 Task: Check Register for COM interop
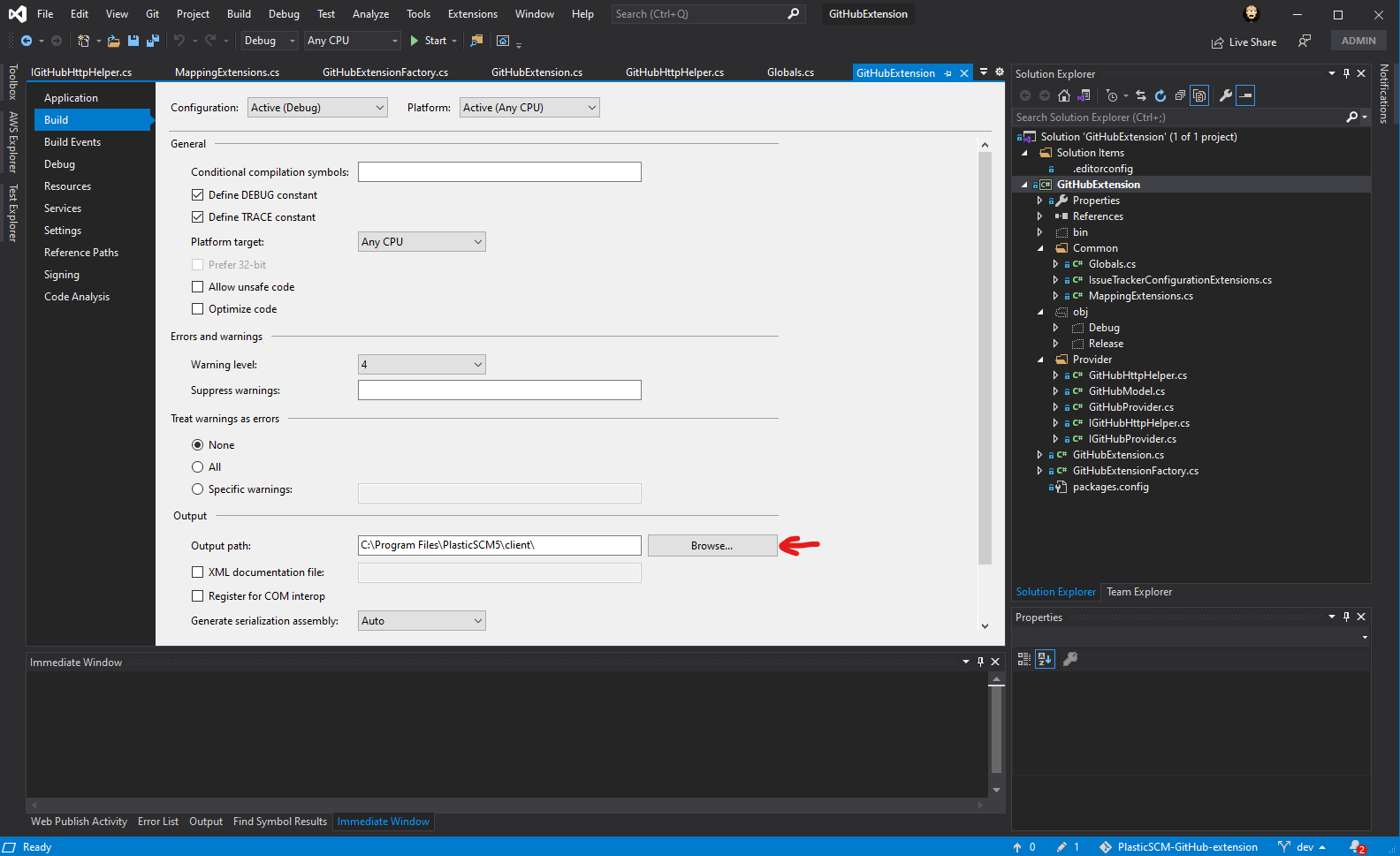click(197, 595)
